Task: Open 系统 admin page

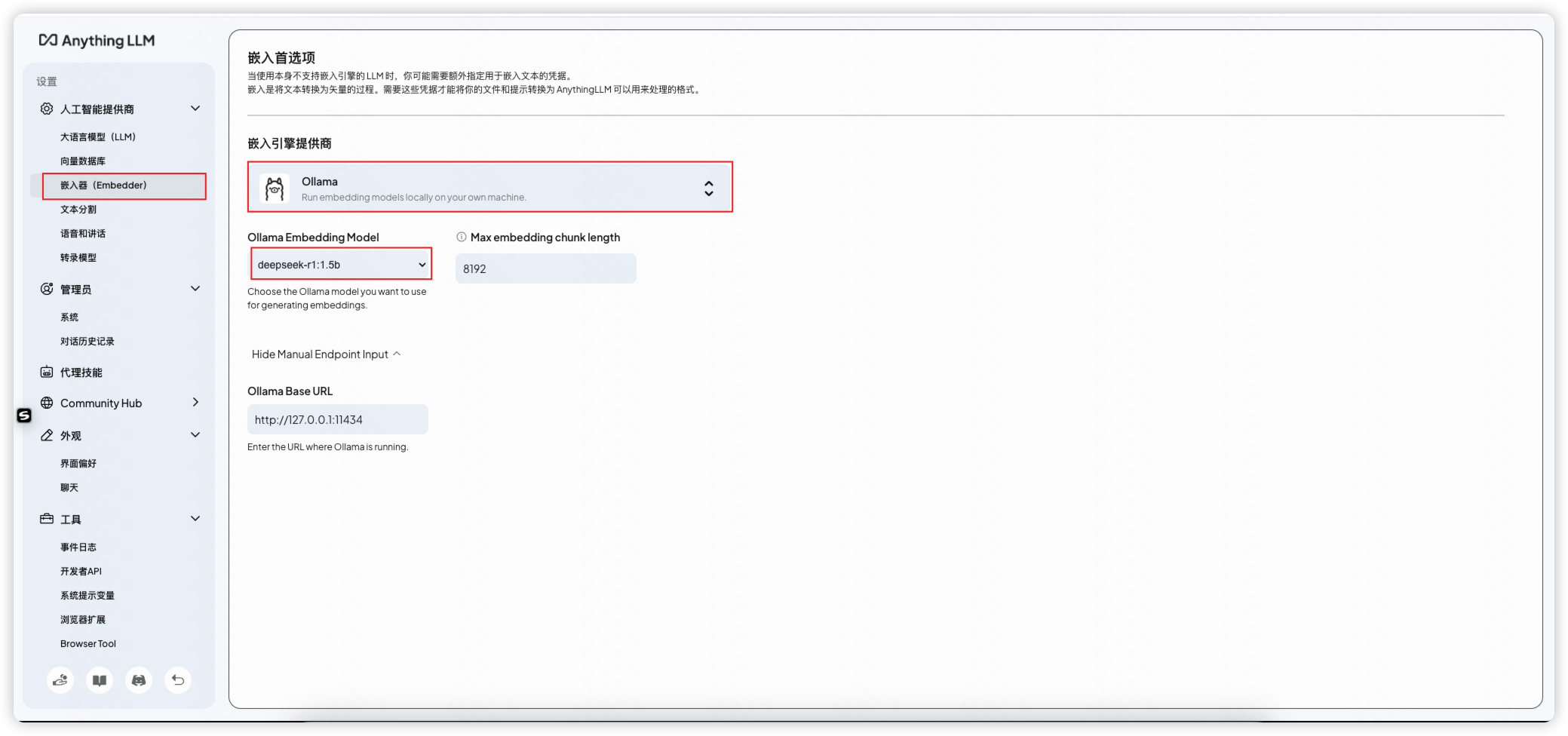Action: pyautogui.click(x=69, y=317)
